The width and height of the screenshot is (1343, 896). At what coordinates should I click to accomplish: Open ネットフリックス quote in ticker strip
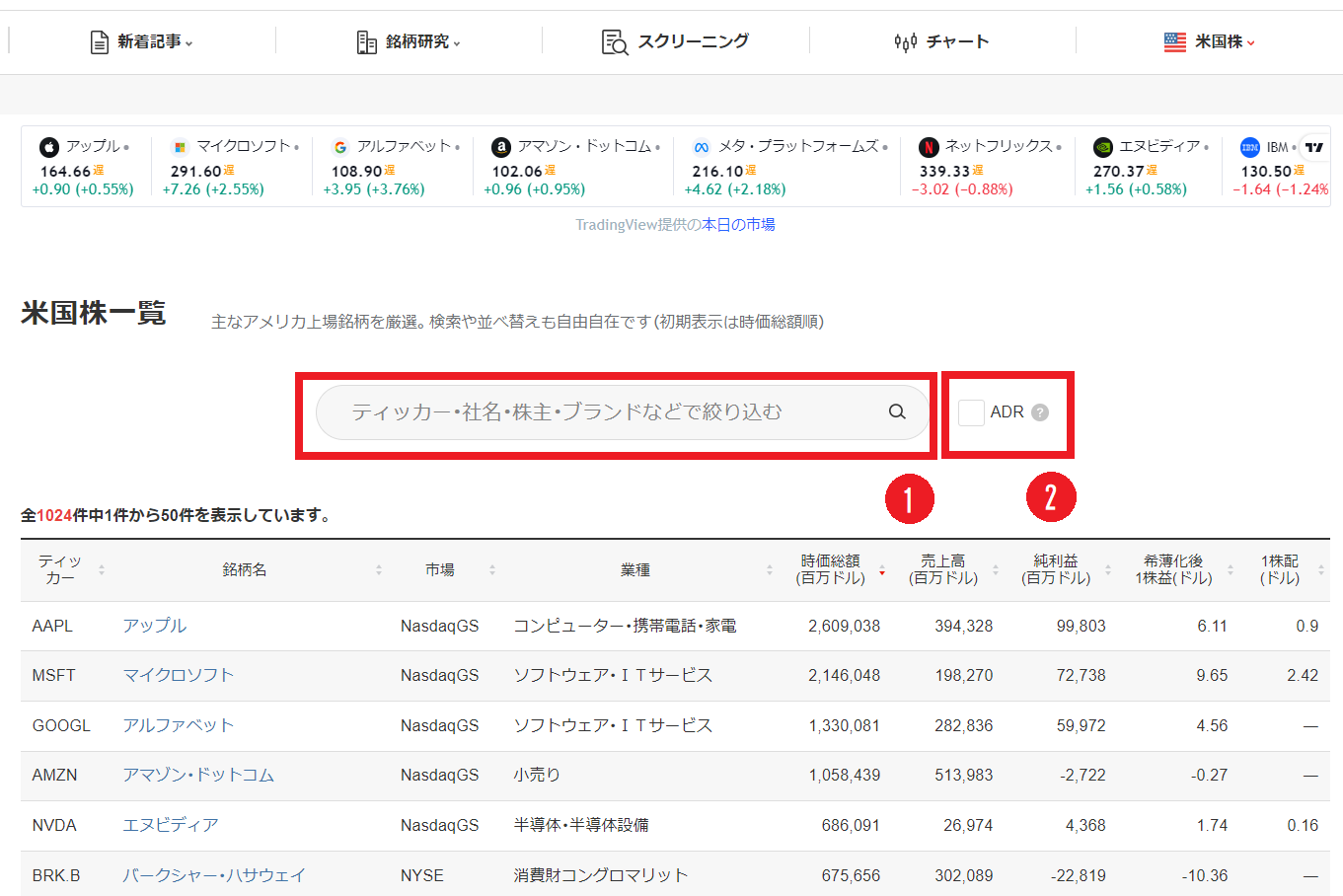999,146
